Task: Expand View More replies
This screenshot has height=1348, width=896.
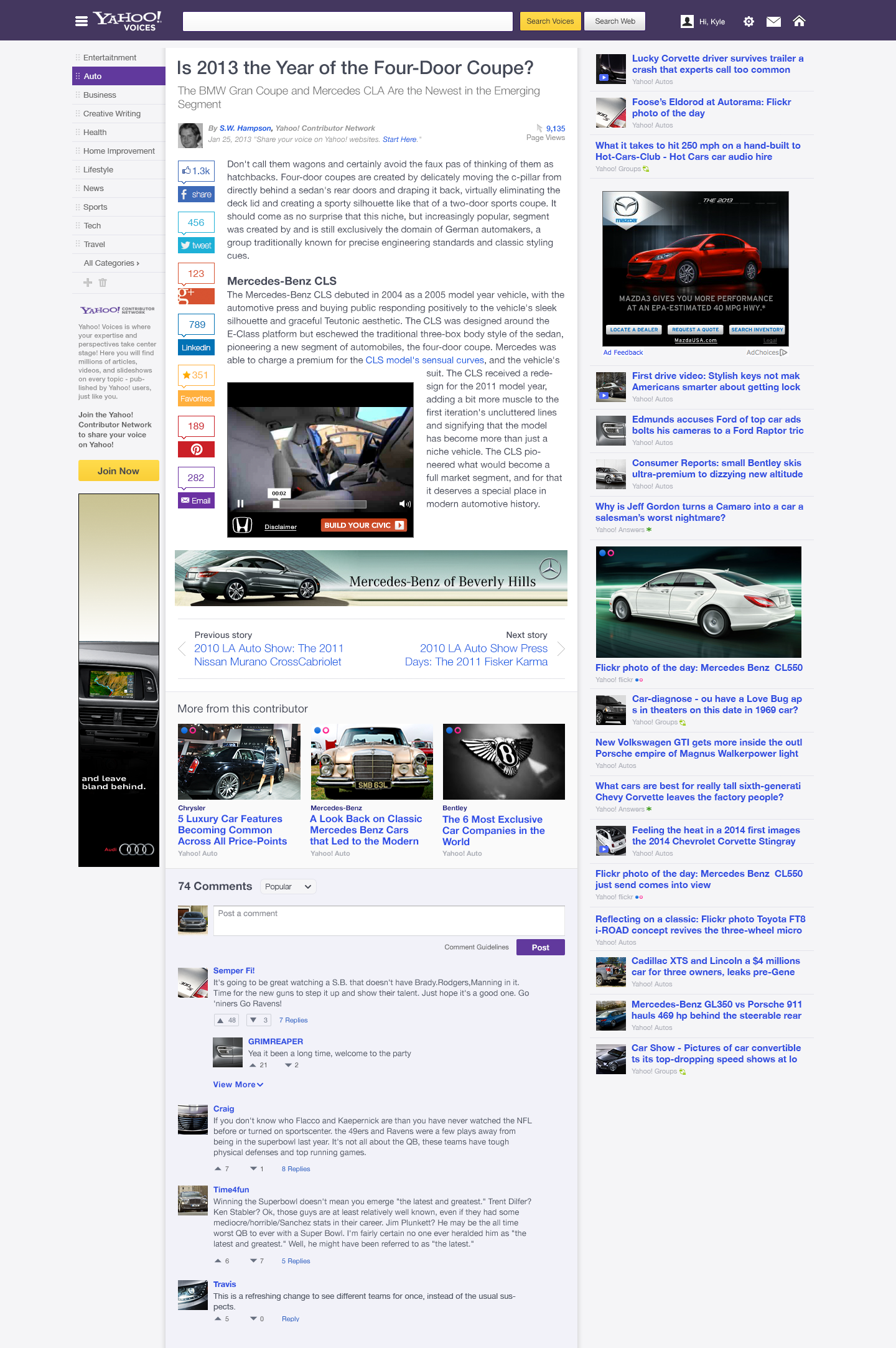Action: 238,1085
